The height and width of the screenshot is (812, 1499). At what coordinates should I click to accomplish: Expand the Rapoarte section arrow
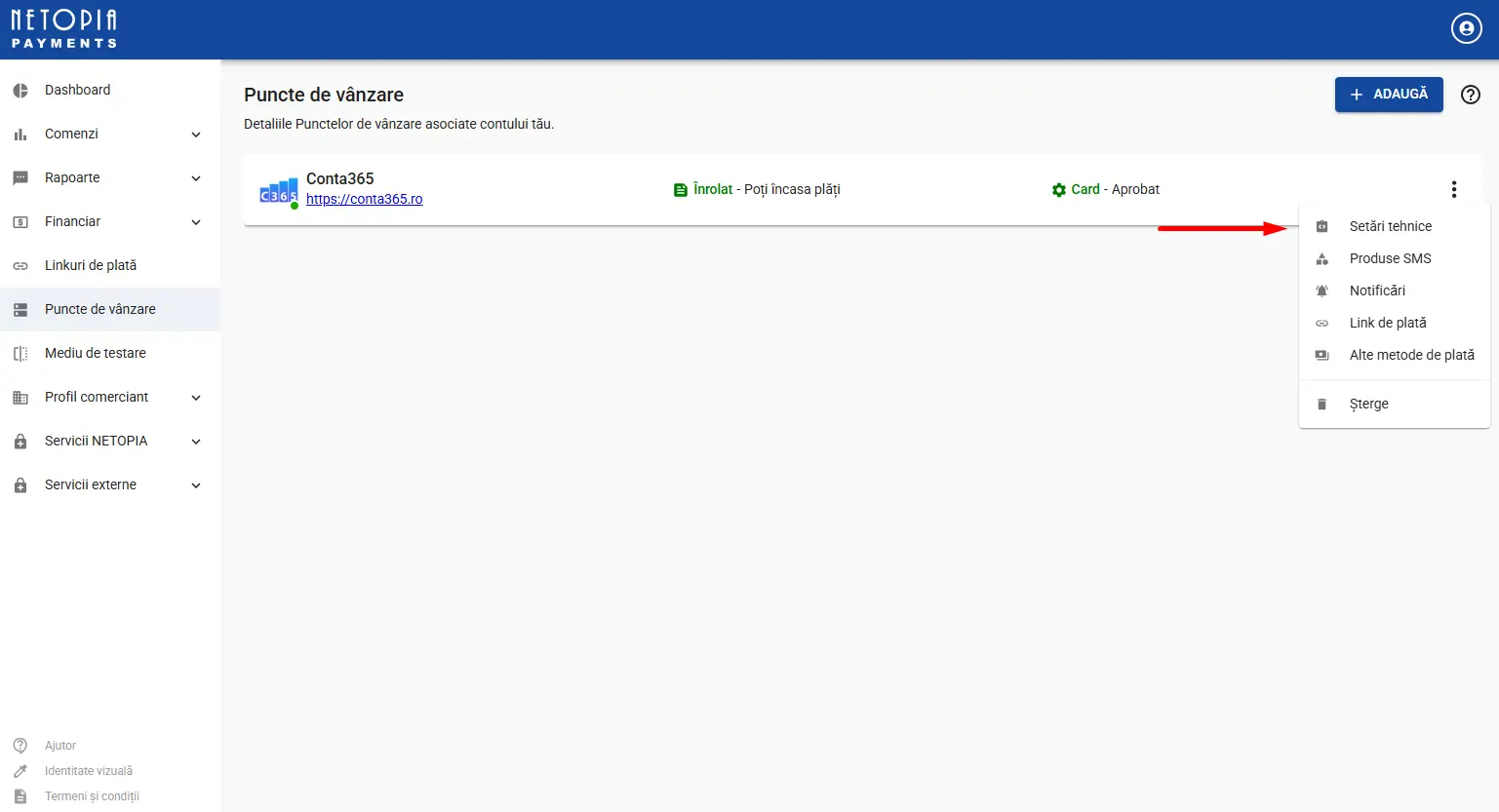coord(196,178)
